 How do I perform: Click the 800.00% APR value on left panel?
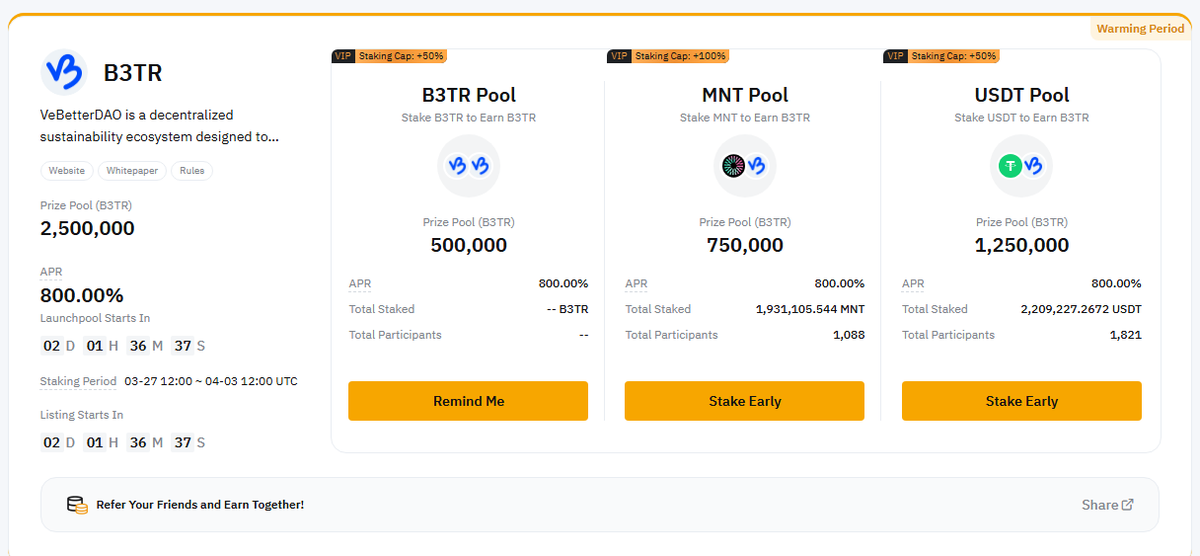tap(82, 295)
